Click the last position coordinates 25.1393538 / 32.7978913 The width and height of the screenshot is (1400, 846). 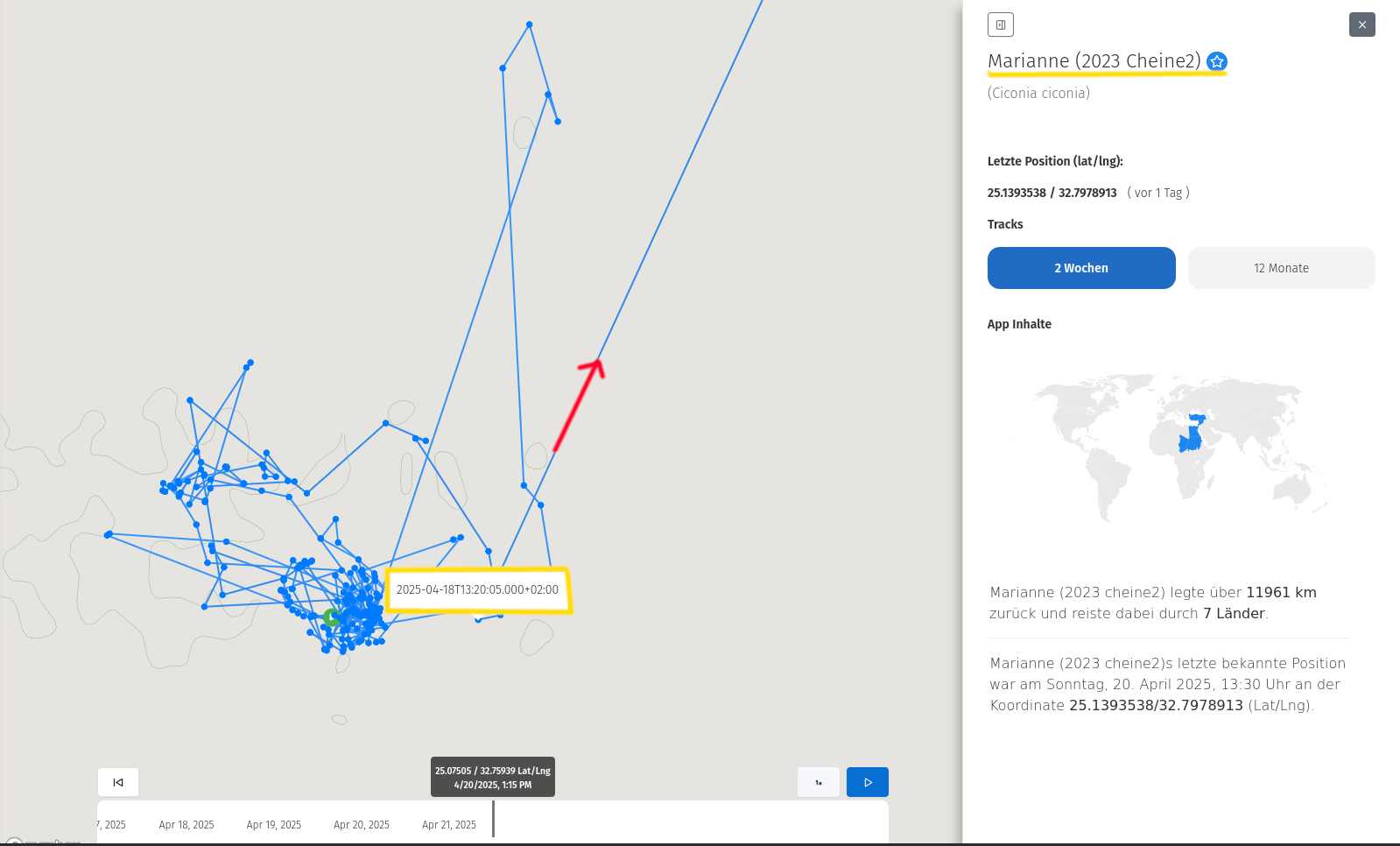(x=1052, y=193)
